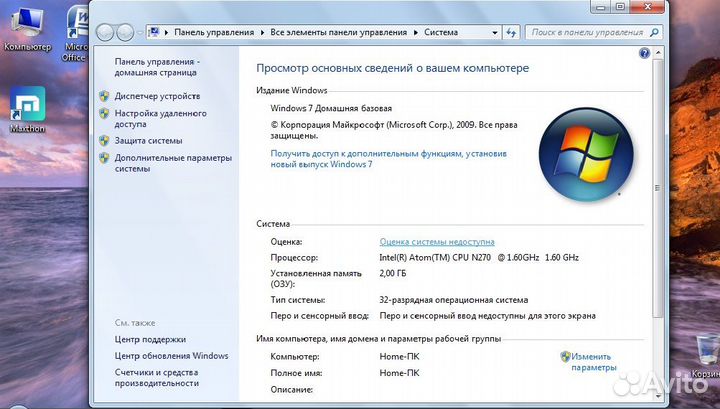Click the refresh button beside address bar
Image resolution: width=720 pixels, height=409 pixels.
(511, 33)
